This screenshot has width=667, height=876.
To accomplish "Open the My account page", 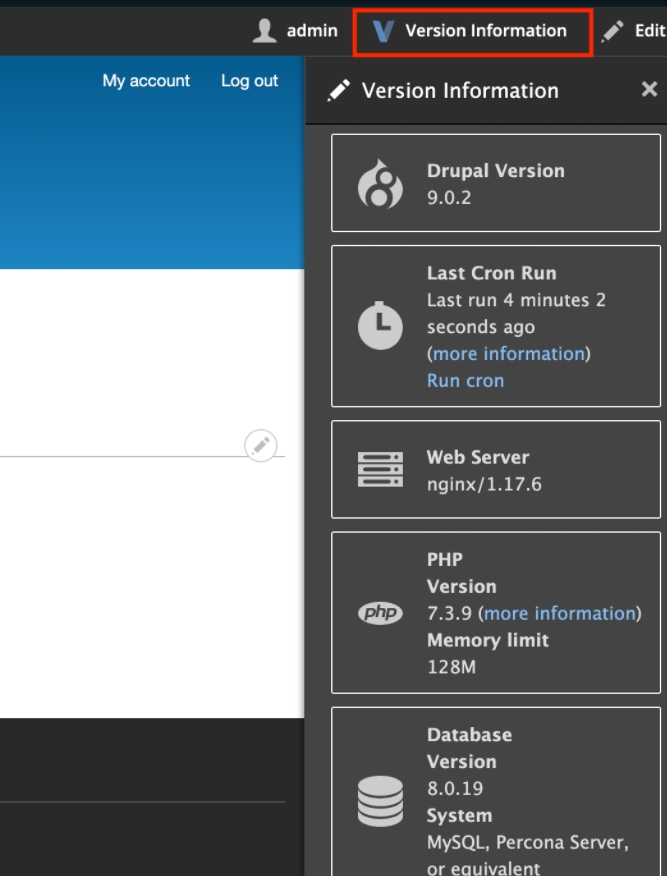I will tap(145, 81).
